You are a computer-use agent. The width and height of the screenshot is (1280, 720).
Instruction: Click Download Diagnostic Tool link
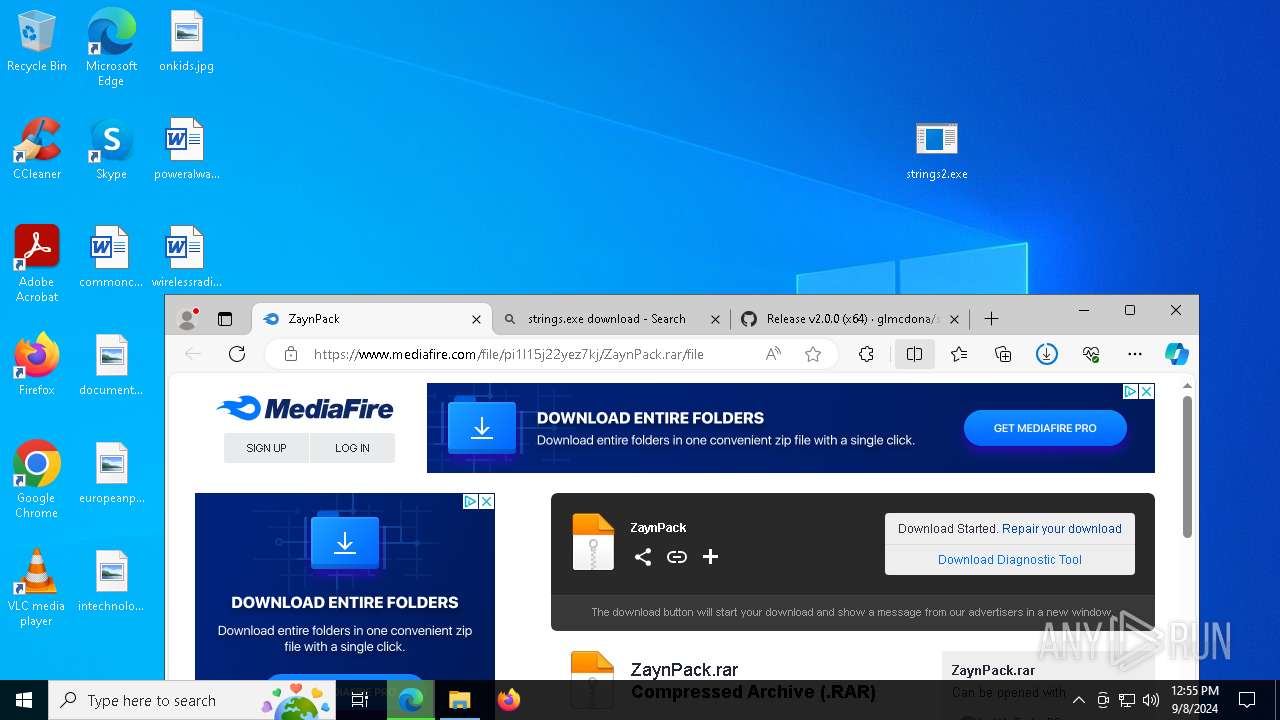1010,560
